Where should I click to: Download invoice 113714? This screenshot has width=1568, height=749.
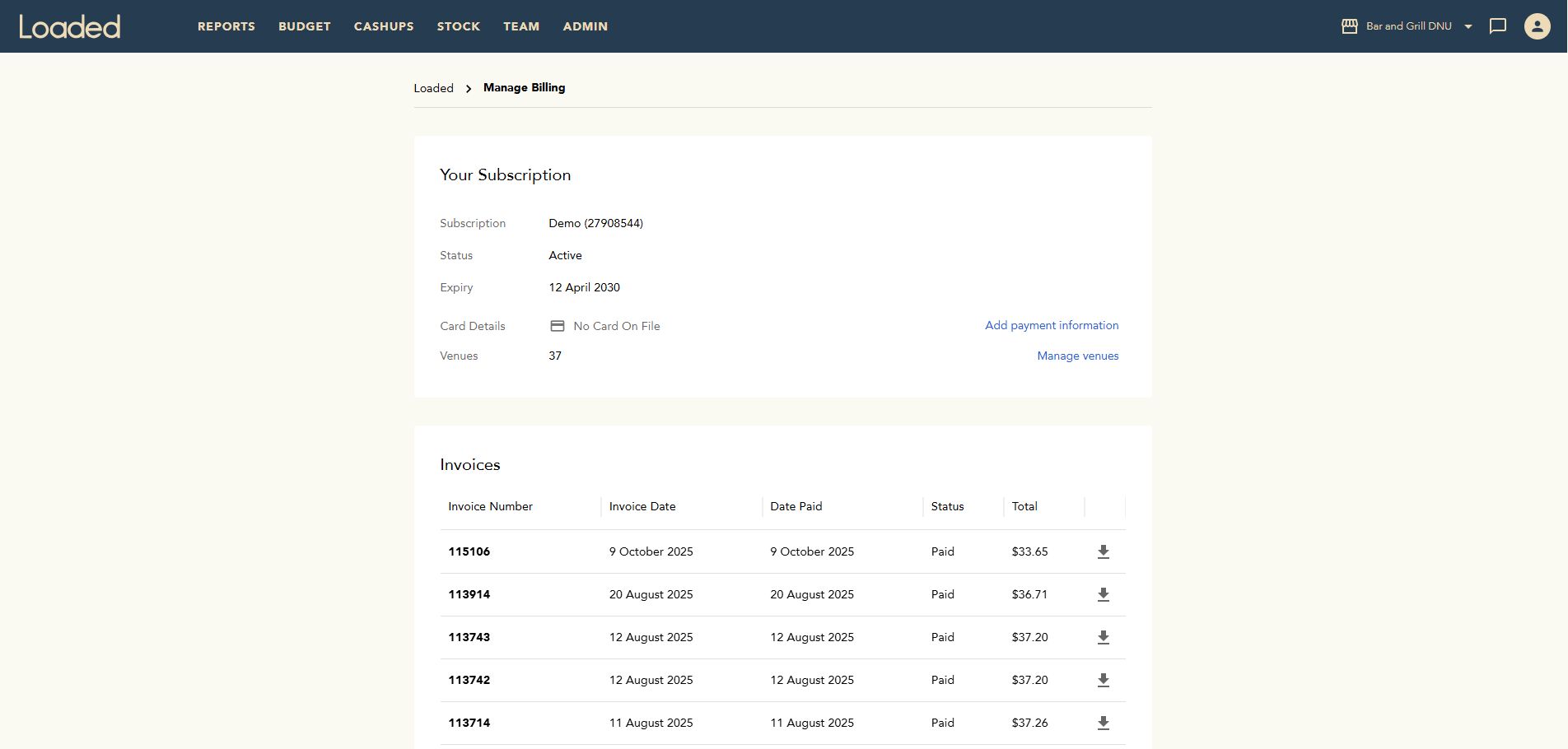[1104, 723]
